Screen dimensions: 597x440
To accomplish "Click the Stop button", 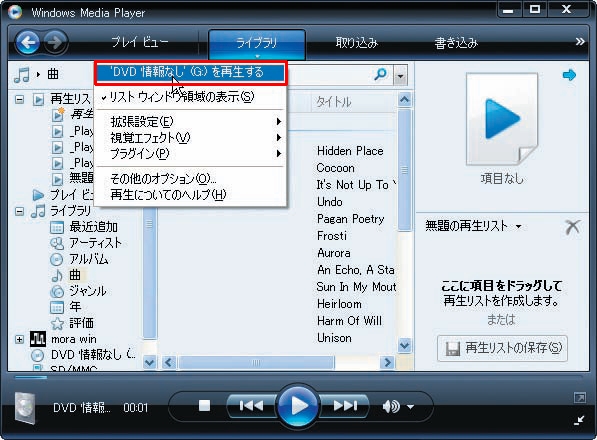I will (x=204, y=405).
